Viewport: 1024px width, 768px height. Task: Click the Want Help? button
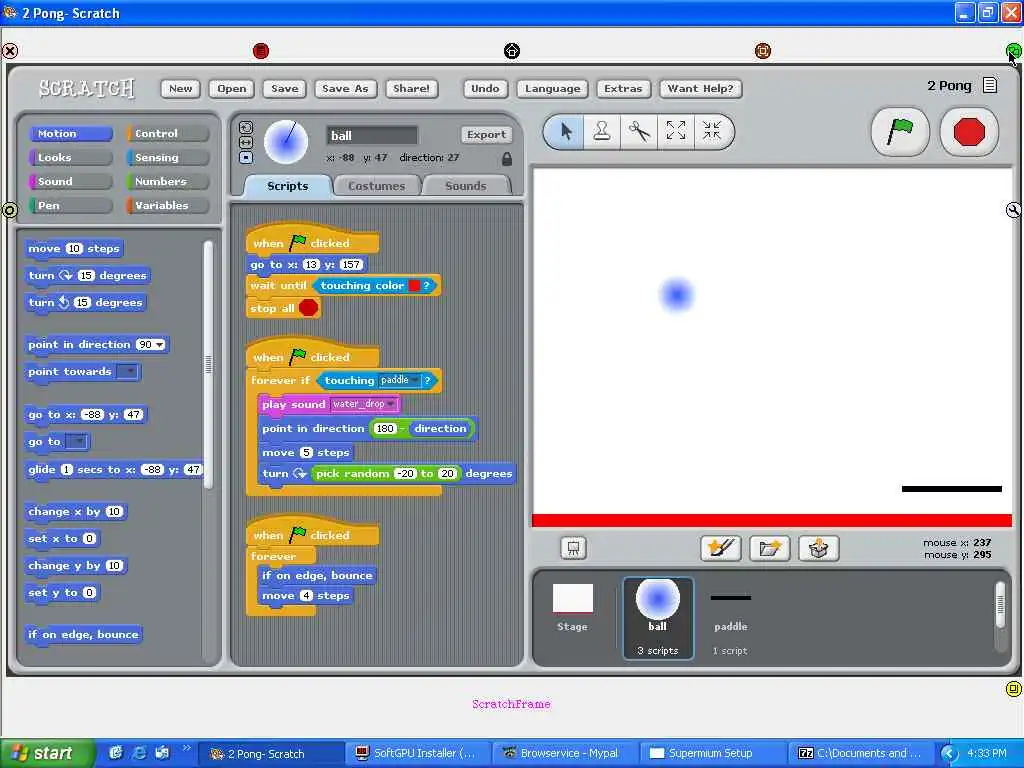[700, 89]
